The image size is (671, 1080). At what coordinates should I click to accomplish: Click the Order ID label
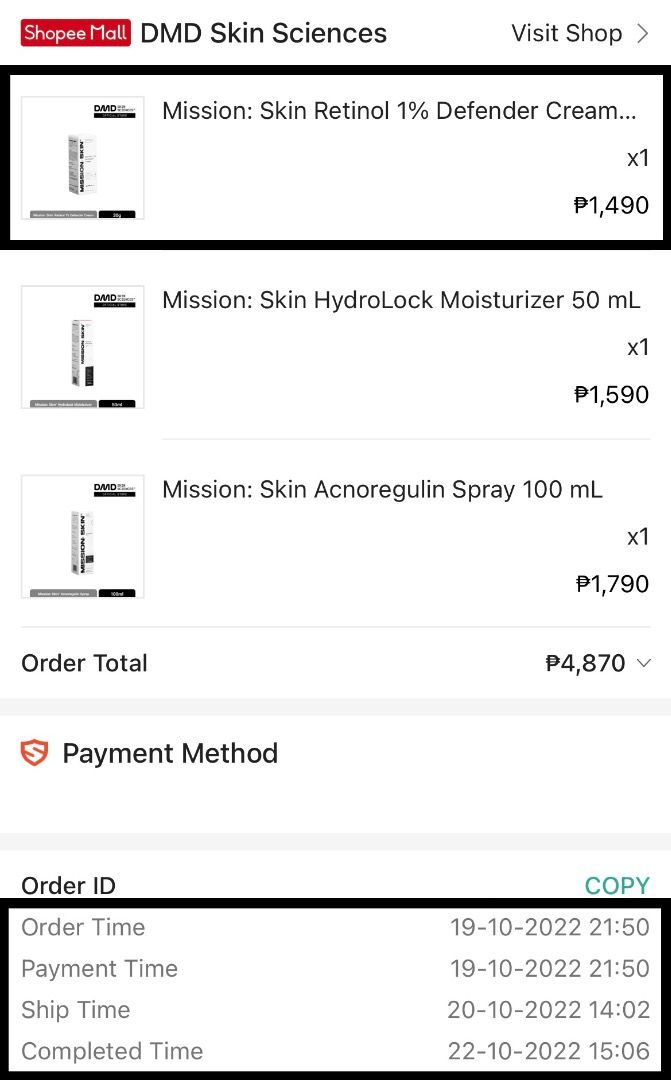tap(68, 886)
